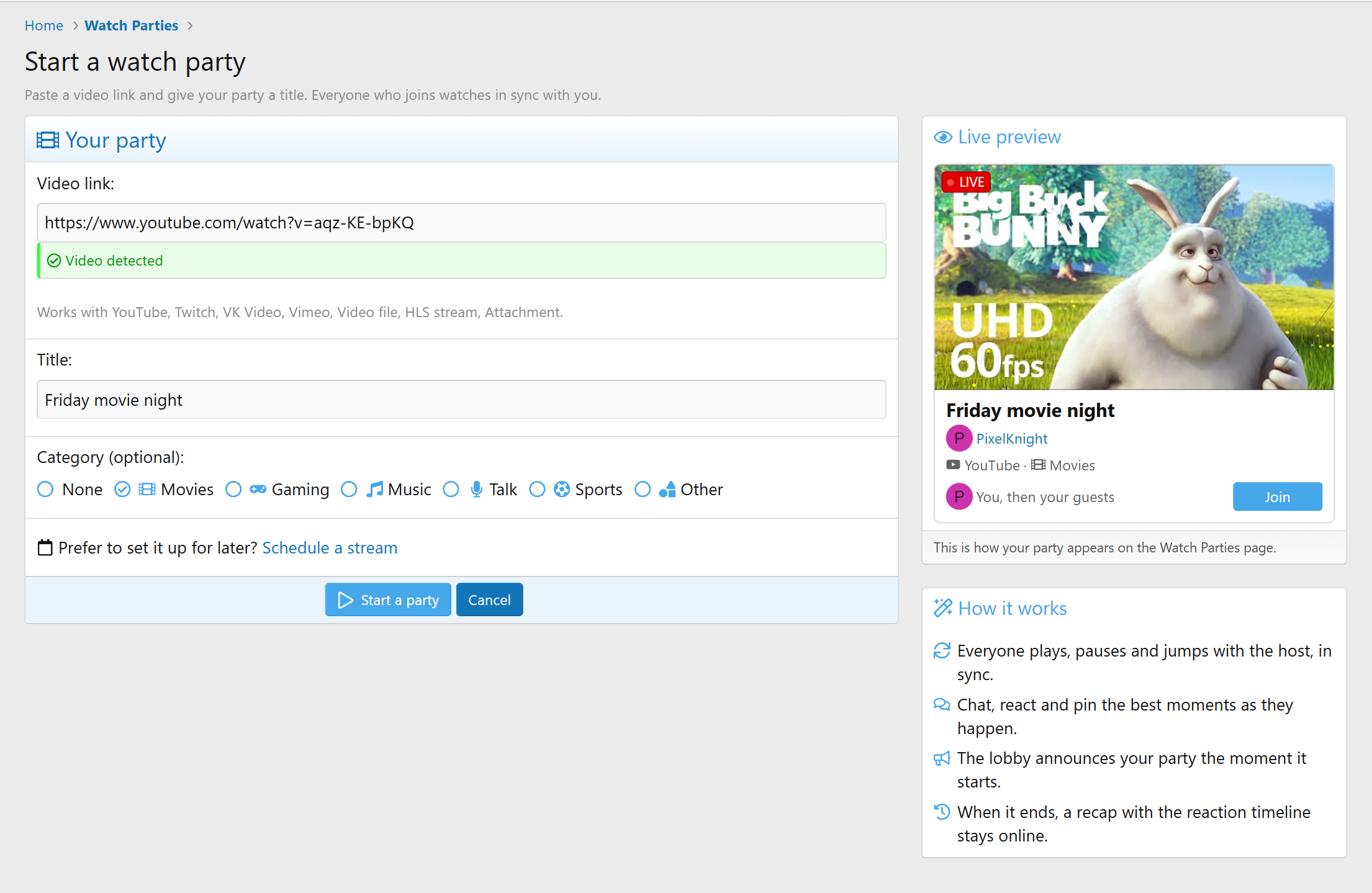The width and height of the screenshot is (1372, 893).
Task: Click the red LIVE badge on thumbnail
Action: pyautogui.click(x=965, y=182)
